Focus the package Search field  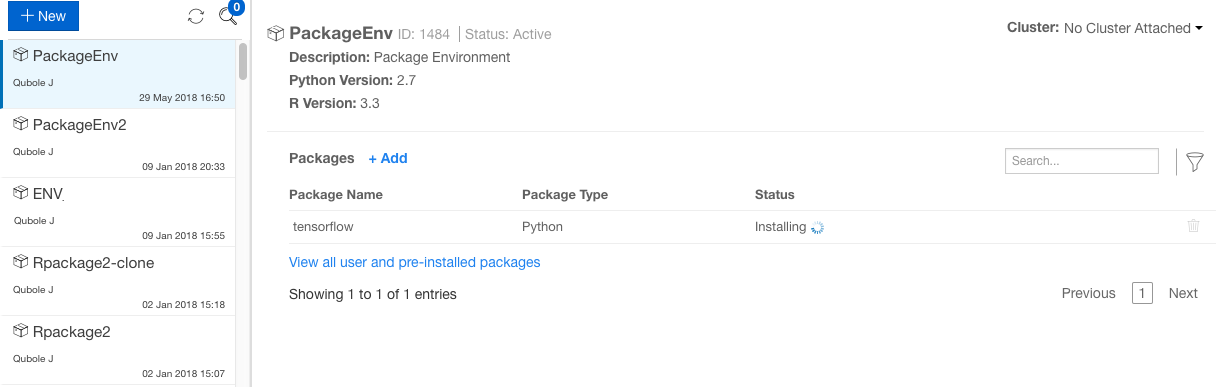pyautogui.click(x=1082, y=160)
